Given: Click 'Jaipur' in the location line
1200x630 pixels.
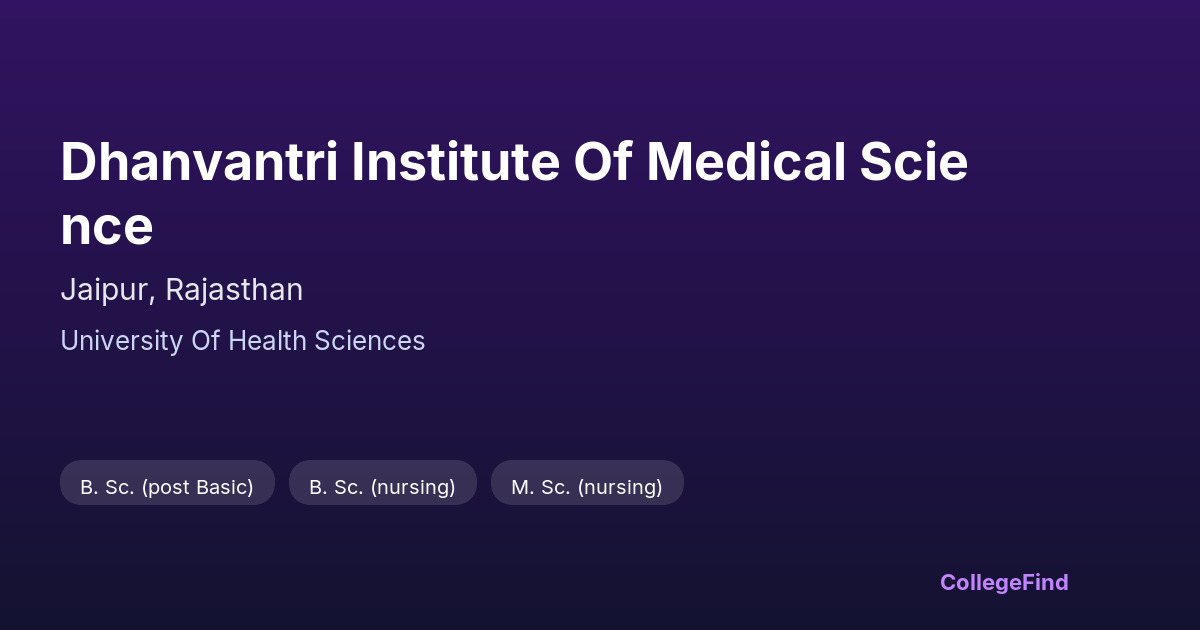Looking at the screenshot, I should click(x=105, y=290).
